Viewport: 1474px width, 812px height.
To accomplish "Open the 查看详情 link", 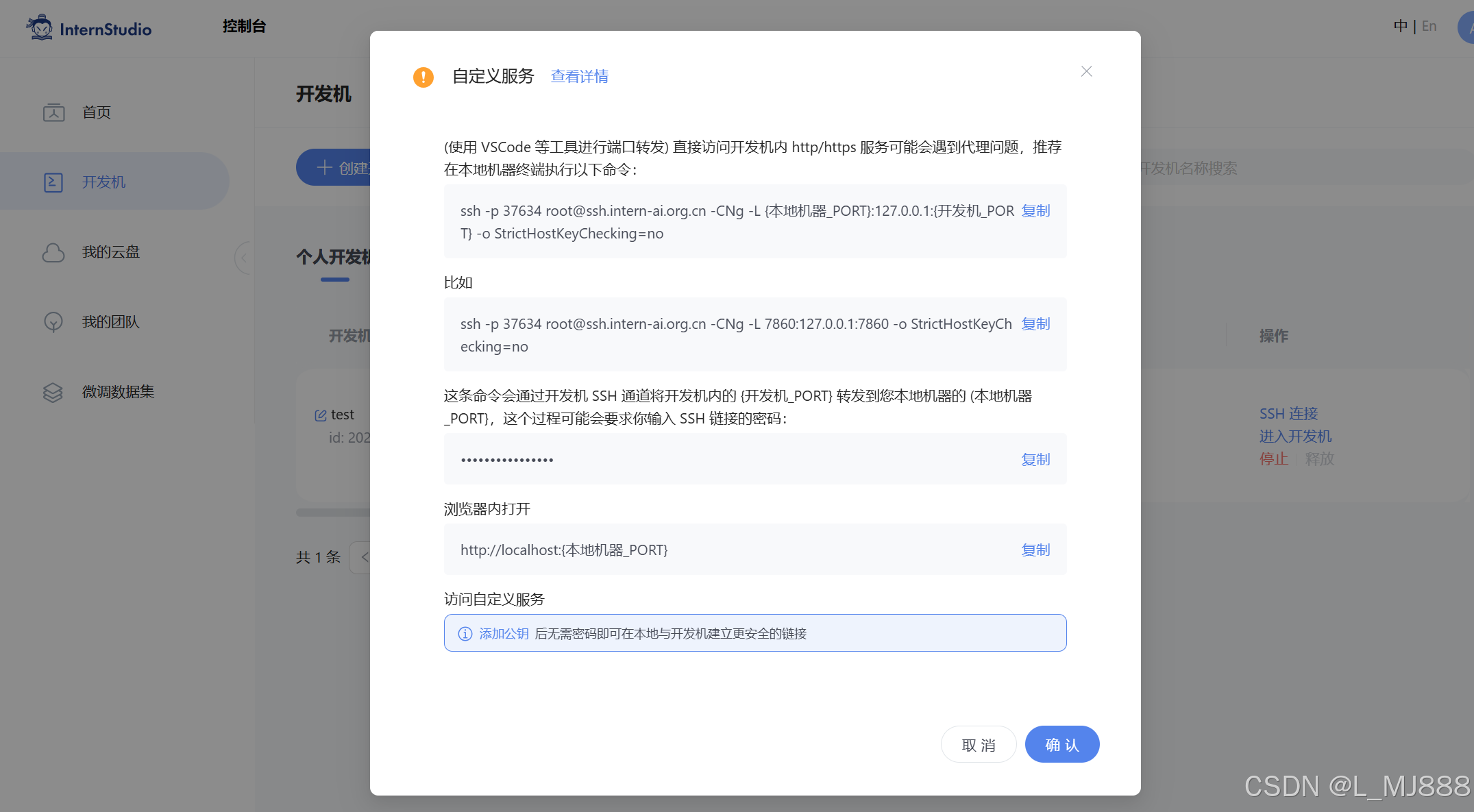I will point(579,76).
